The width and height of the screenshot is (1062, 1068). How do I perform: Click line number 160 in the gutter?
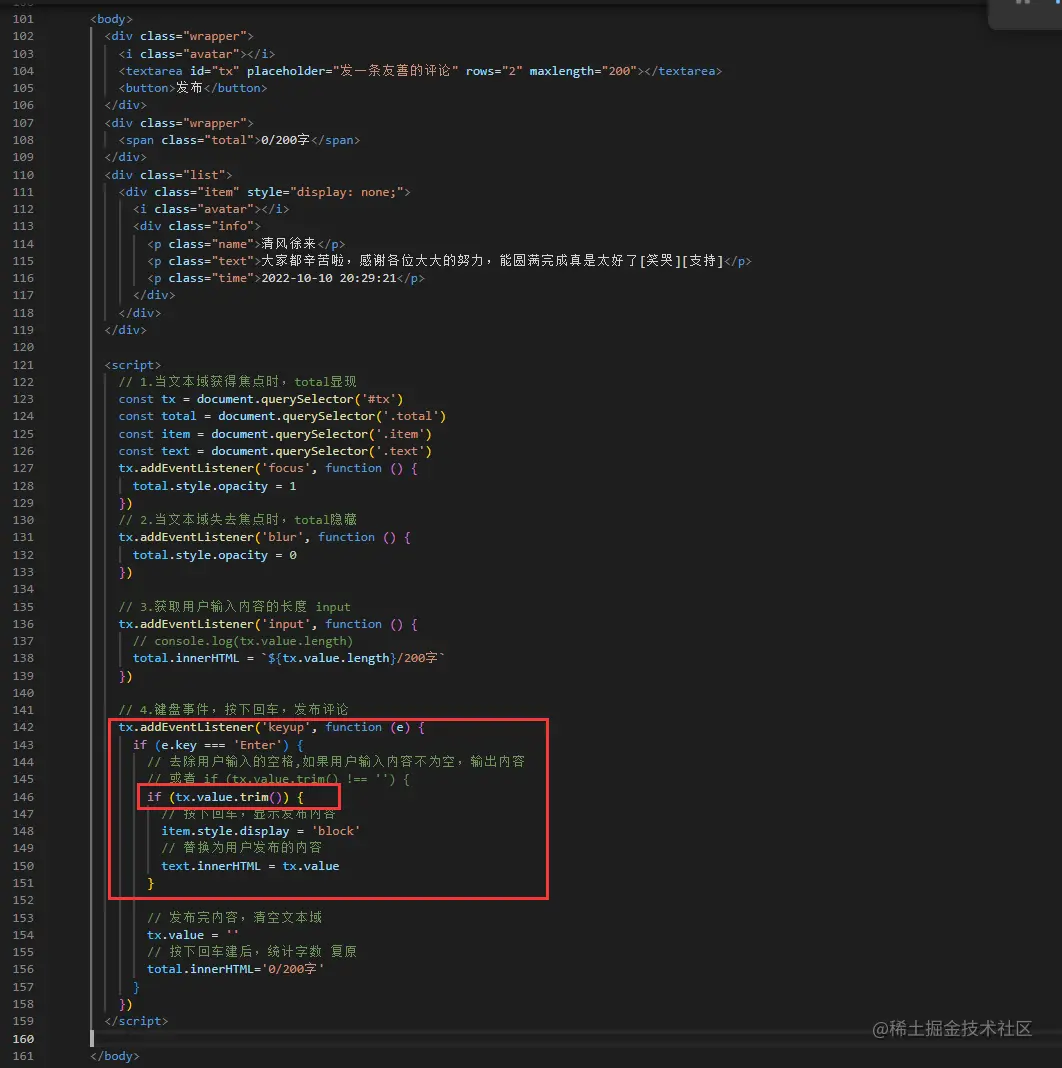pyautogui.click(x=22, y=1039)
